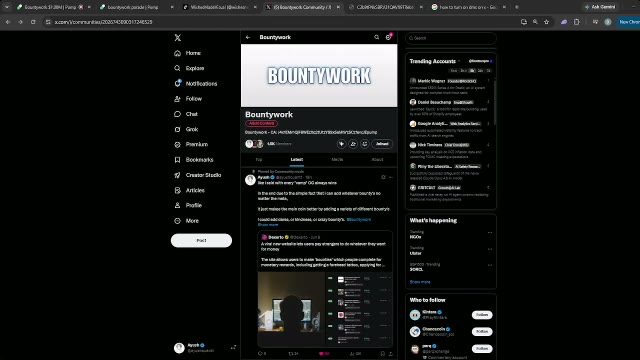
Task: Click the right-sidebar Search field
Action: 451,38
